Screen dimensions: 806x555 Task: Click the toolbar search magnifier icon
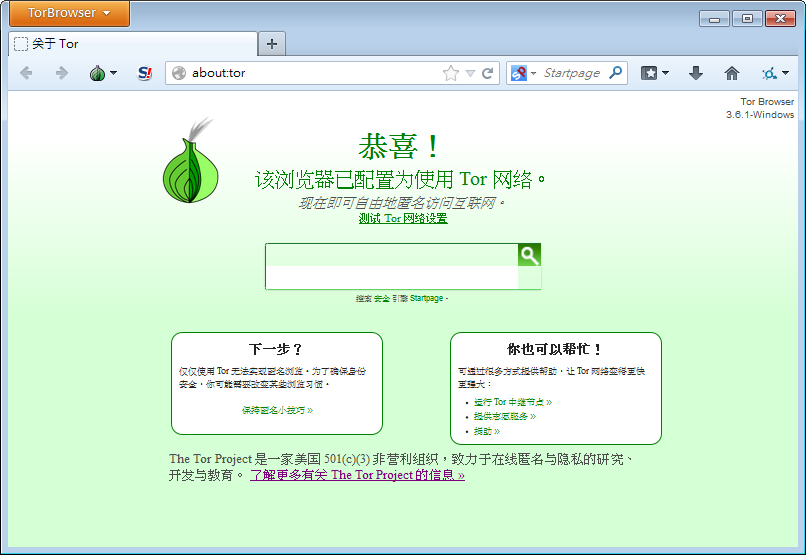click(616, 73)
